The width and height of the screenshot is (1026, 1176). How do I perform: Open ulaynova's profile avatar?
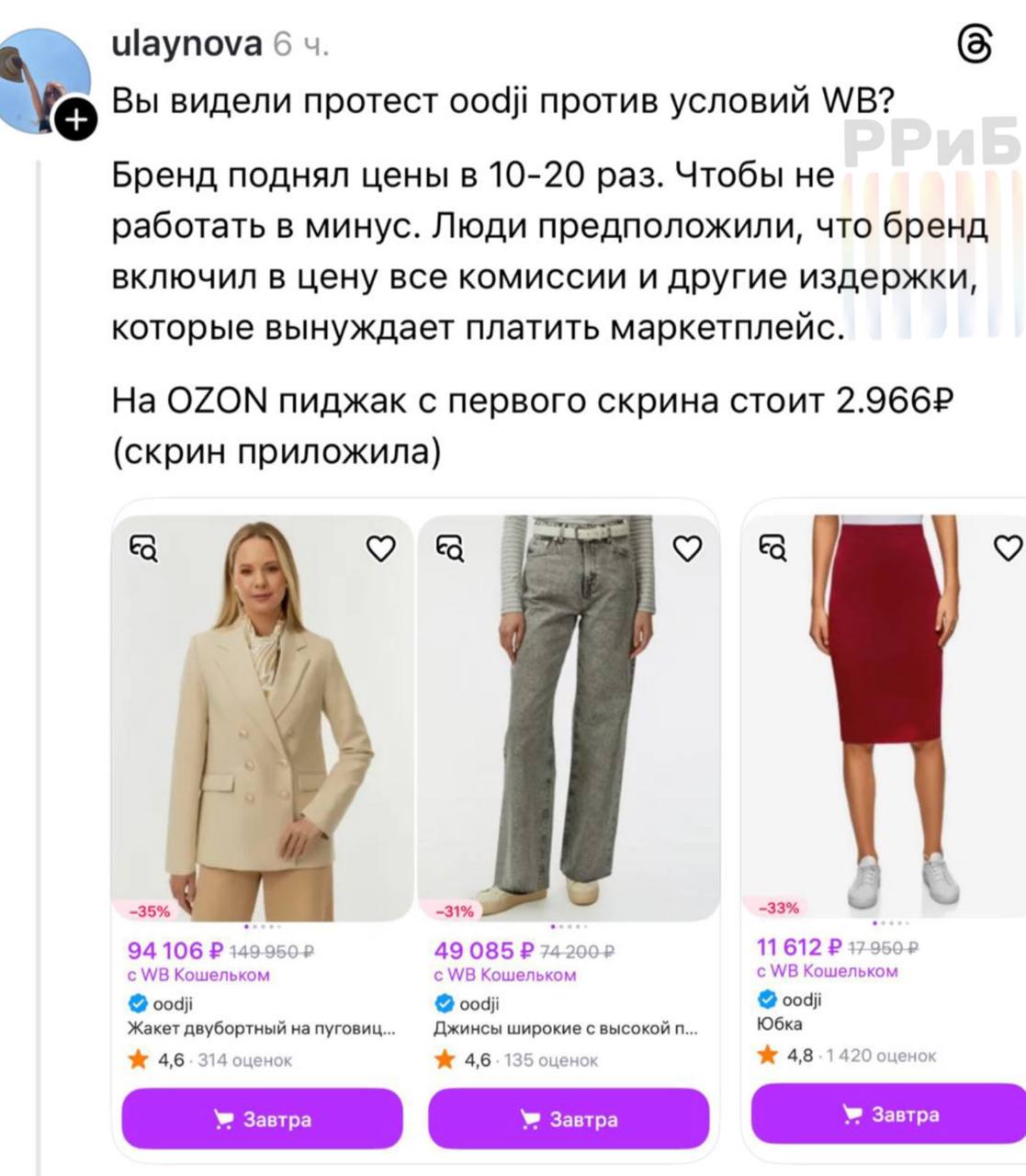[x=46, y=81]
